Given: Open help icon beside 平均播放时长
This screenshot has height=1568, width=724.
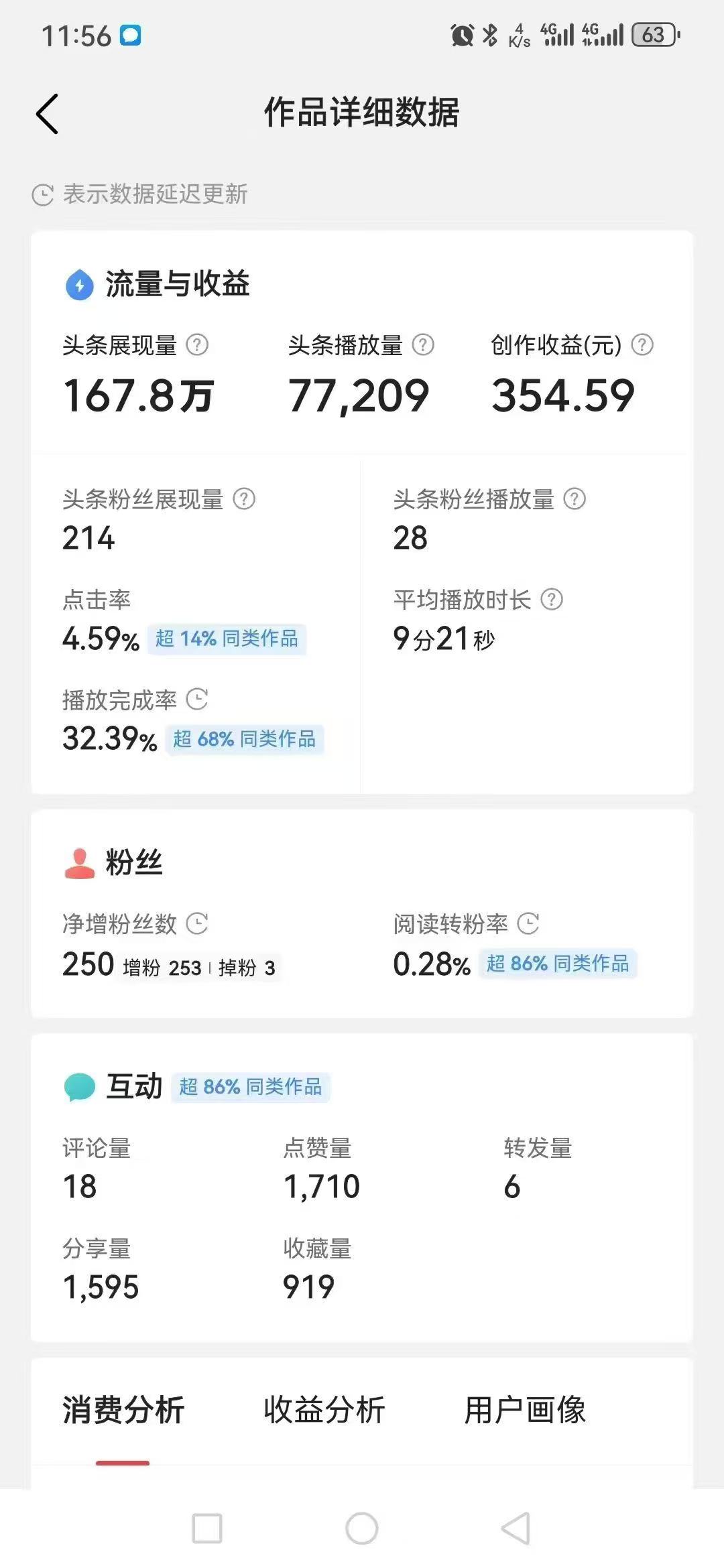Looking at the screenshot, I should point(552,599).
